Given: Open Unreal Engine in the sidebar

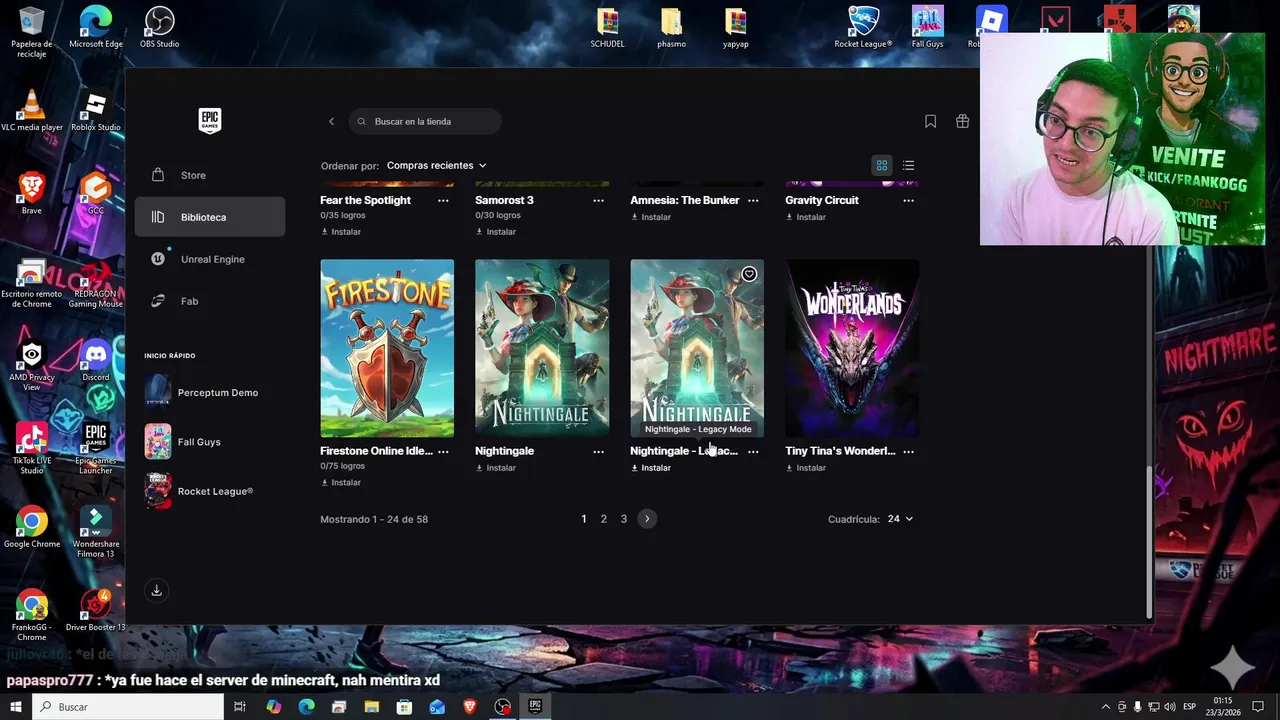Looking at the screenshot, I should click(x=210, y=259).
